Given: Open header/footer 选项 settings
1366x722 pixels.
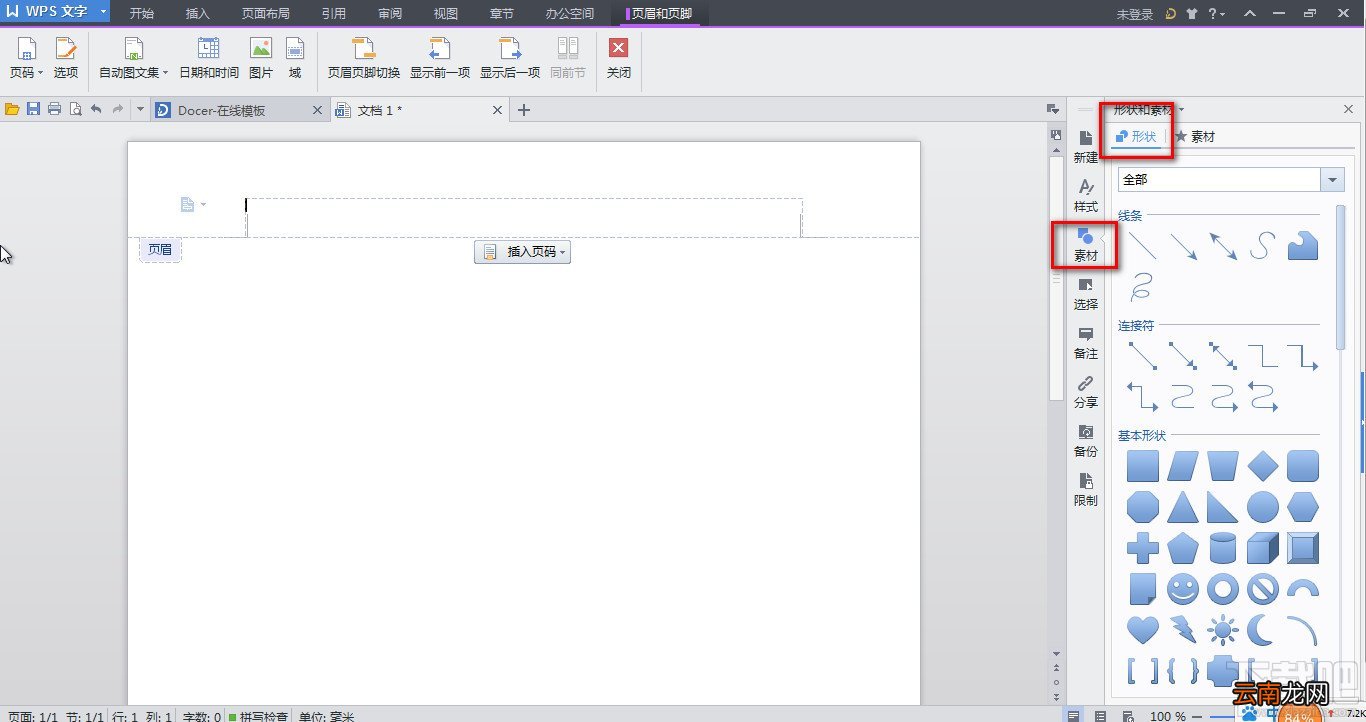Looking at the screenshot, I should [x=66, y=58].
